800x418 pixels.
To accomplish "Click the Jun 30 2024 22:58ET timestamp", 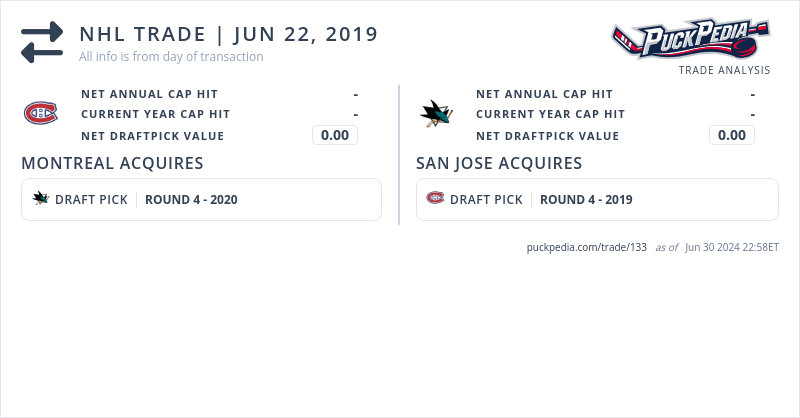I will pos(732,247).
